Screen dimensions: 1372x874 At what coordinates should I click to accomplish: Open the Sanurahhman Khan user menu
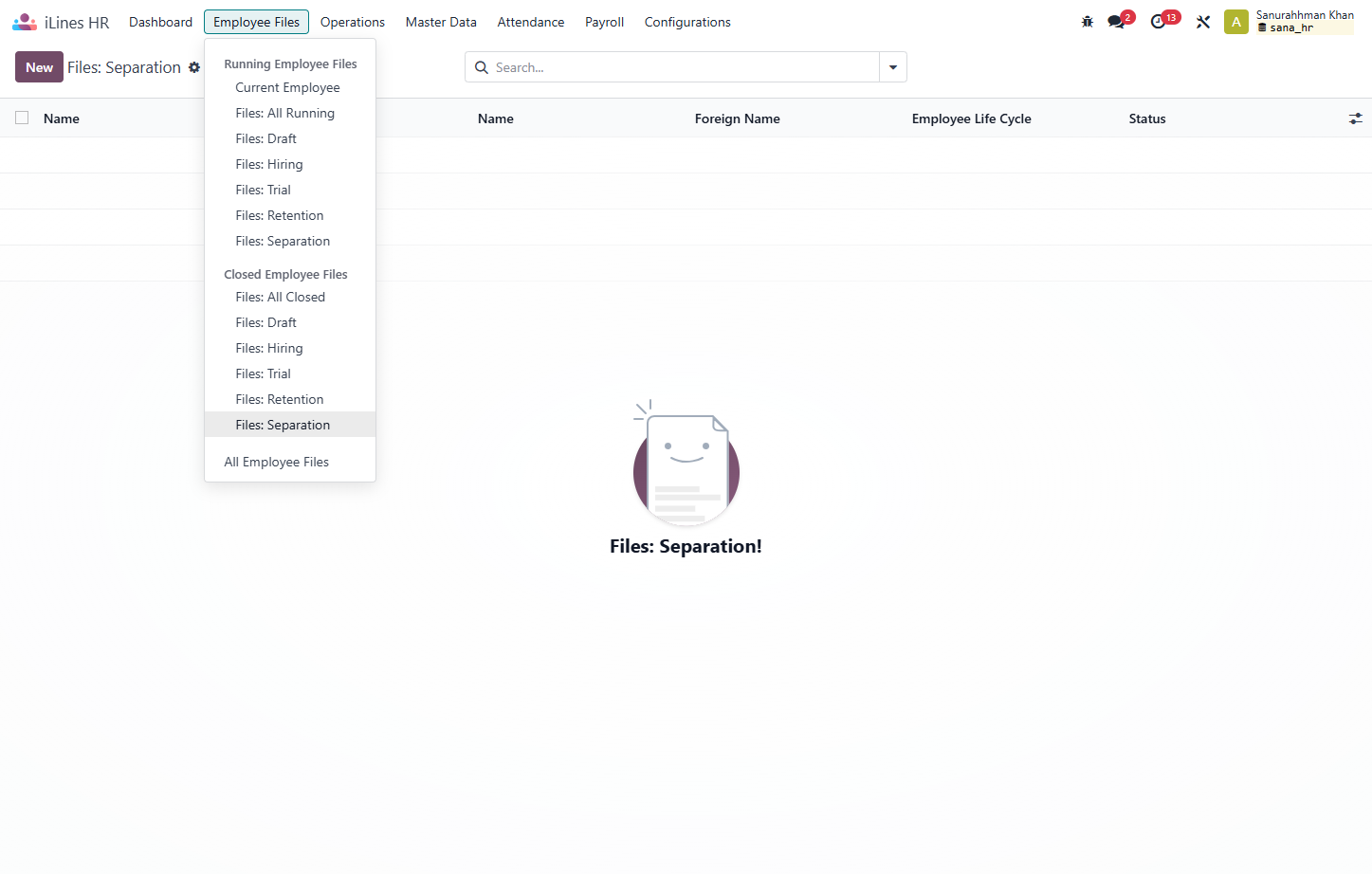(1305, 21)
